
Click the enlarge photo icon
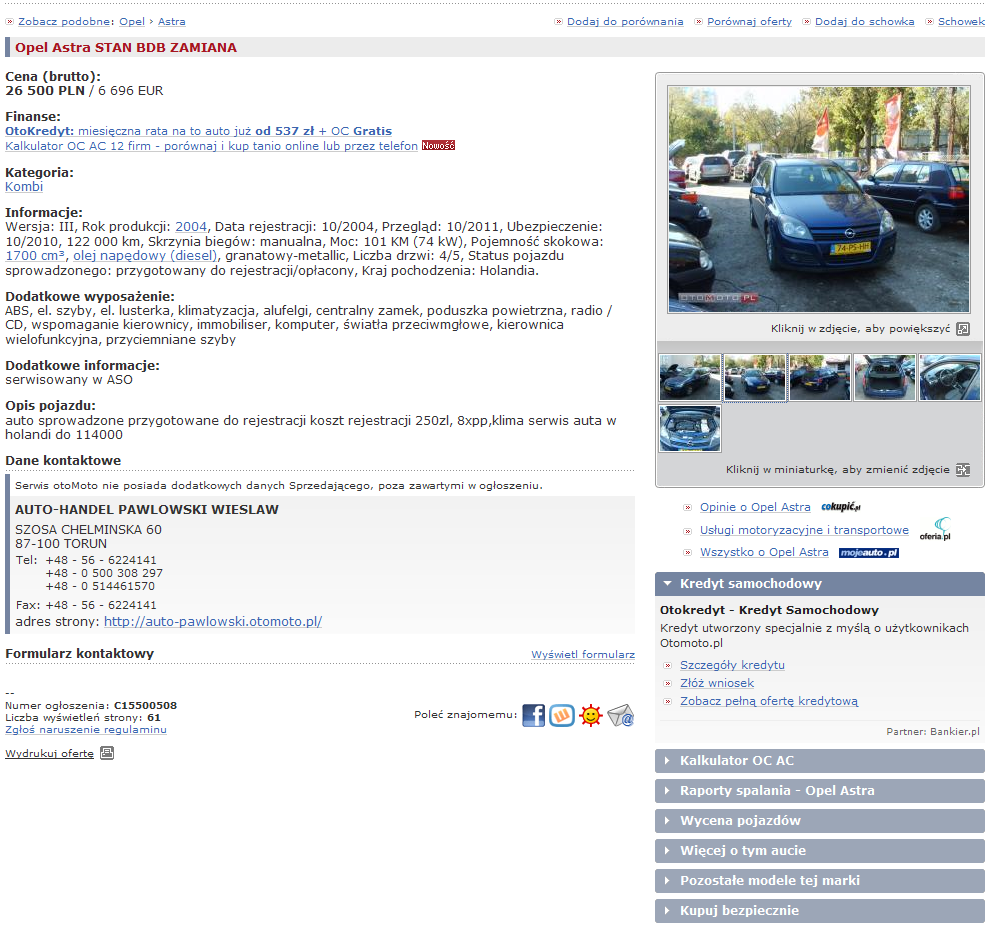pyautogui.click(x=963, y=329)
